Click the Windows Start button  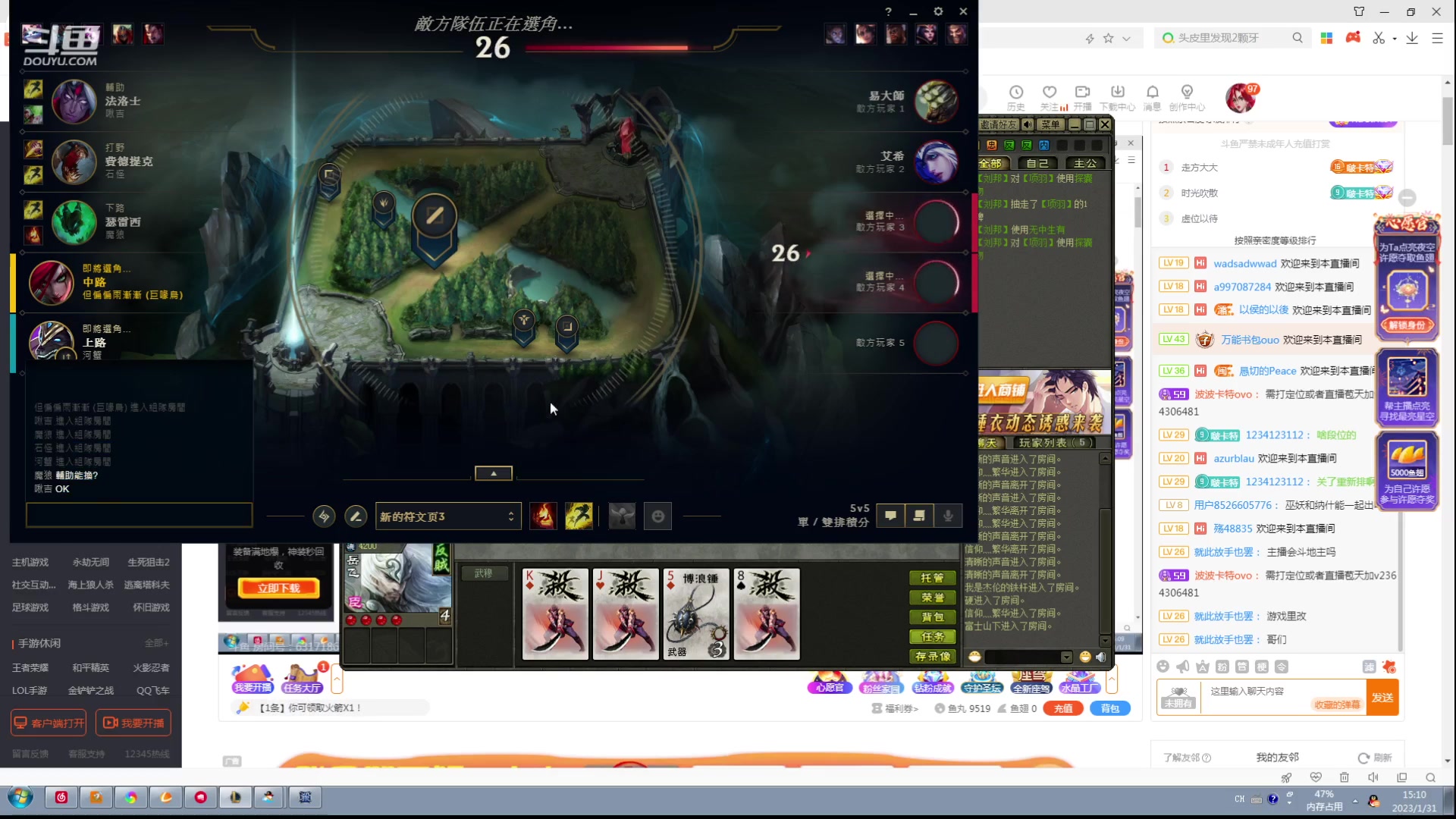(x=20, y=797)
